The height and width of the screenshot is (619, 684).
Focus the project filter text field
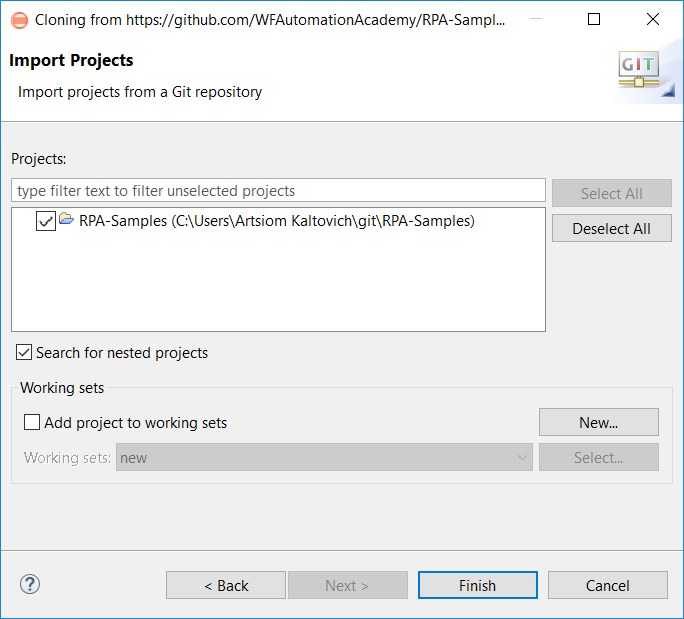click(x=278, y=190)
